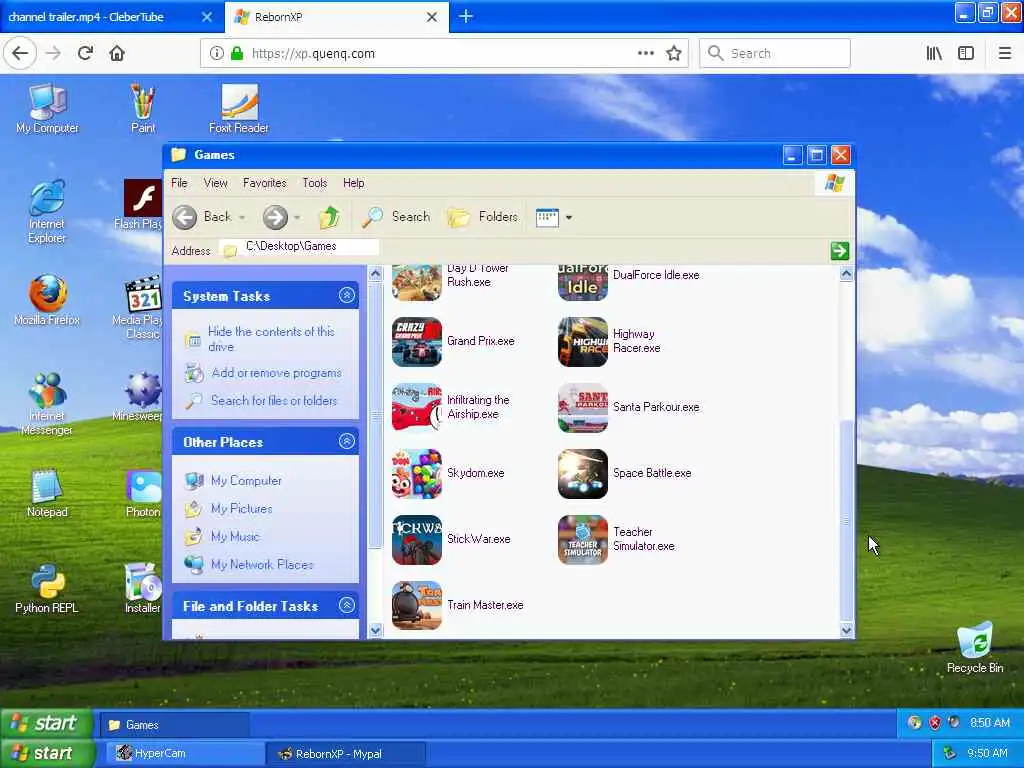Viewport: 1024px width, 768px height.
Task: Open Python REPL desktop icon
Action: [x=47, y=589]
